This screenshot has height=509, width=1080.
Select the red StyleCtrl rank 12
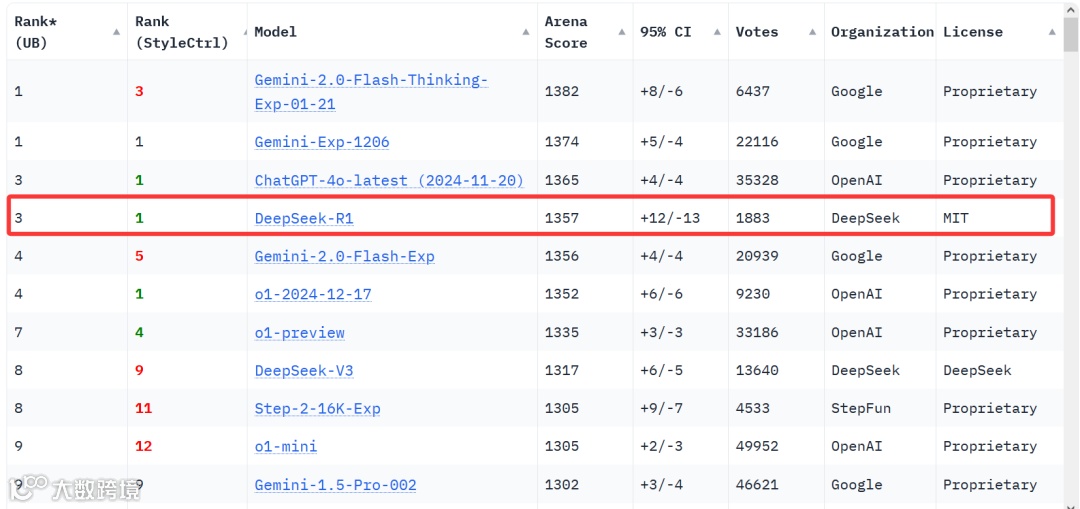click(143, 446)
